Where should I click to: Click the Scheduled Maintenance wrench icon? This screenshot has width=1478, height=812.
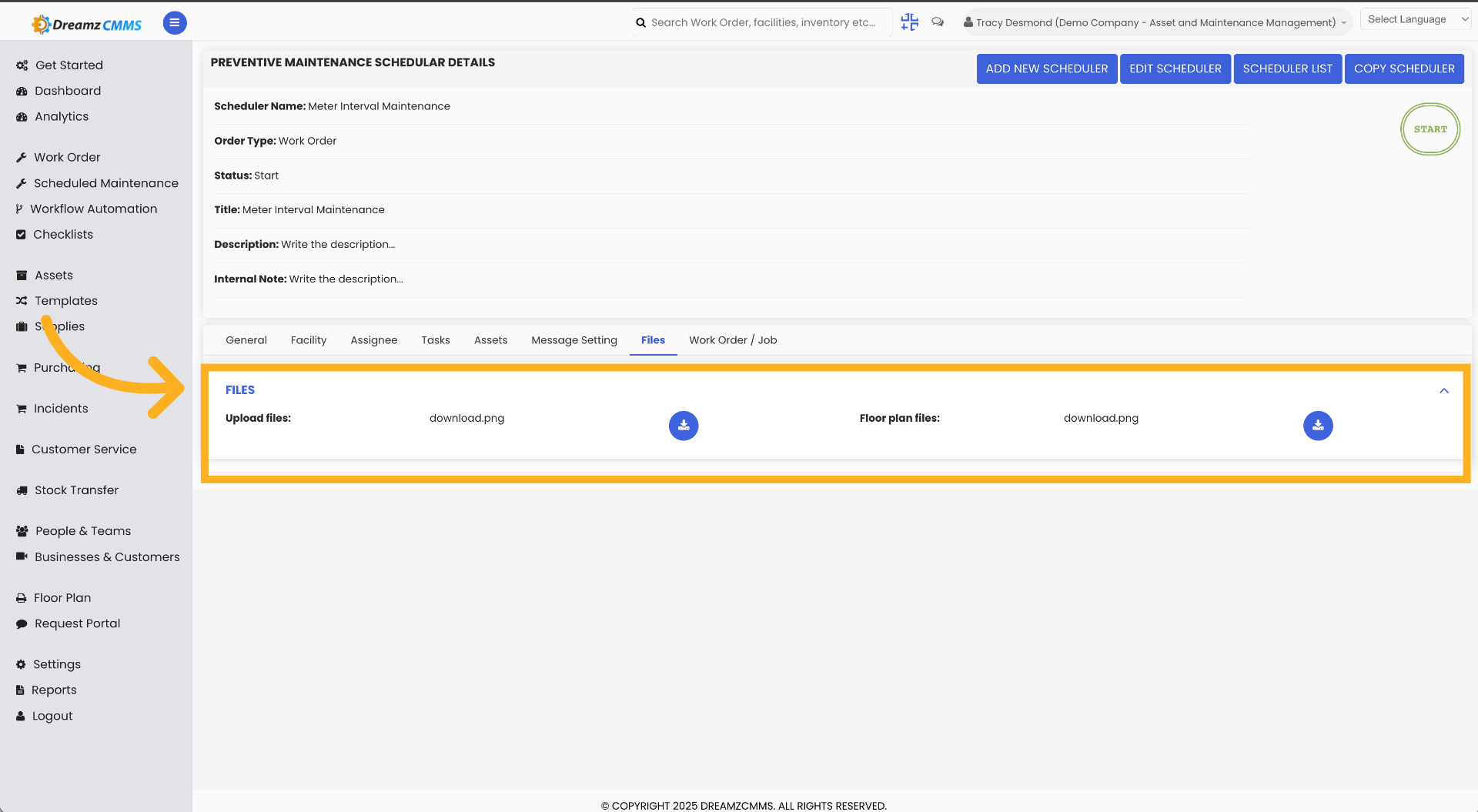point(22,183)
